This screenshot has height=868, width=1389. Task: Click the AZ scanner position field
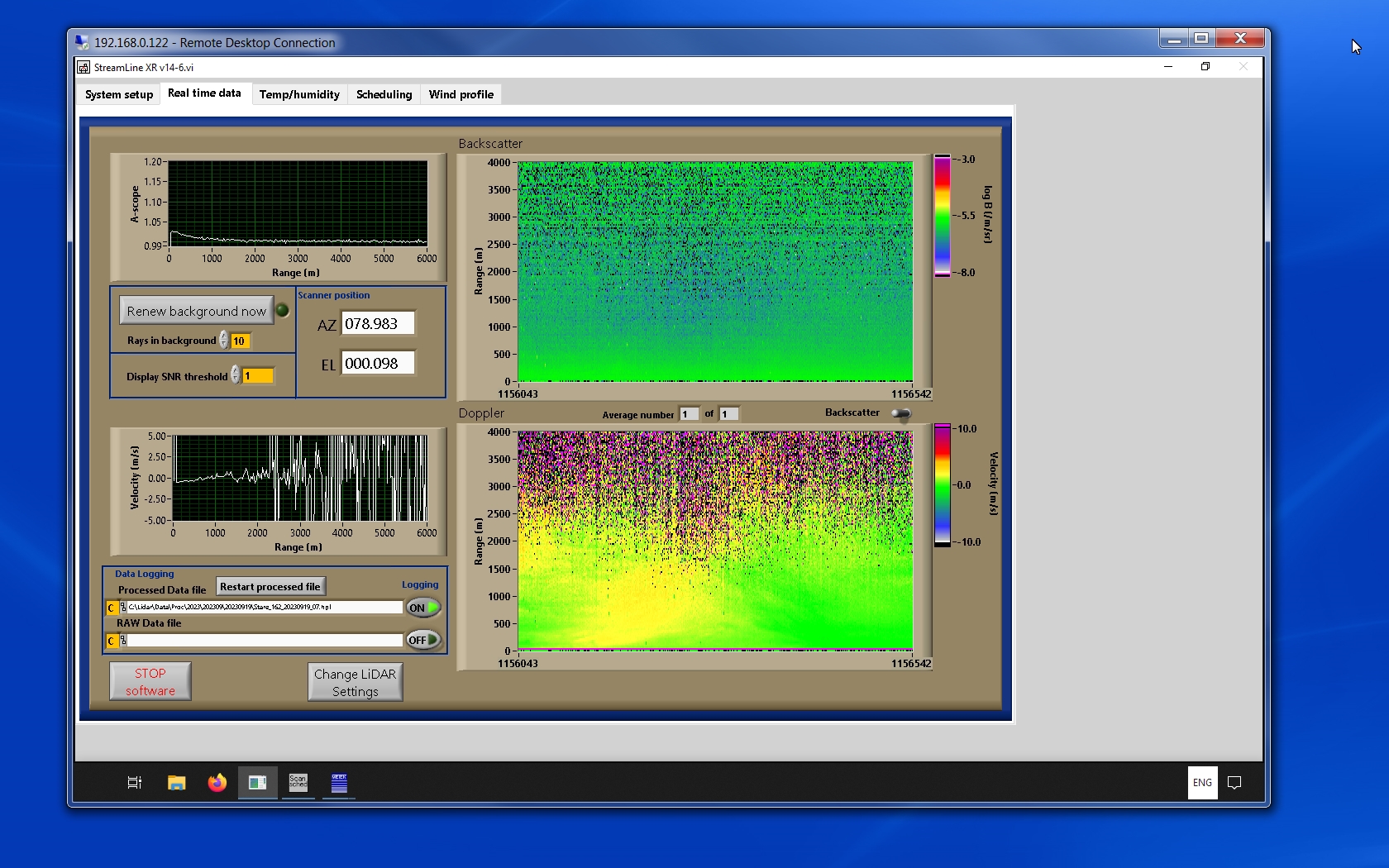tap(378, 324)
